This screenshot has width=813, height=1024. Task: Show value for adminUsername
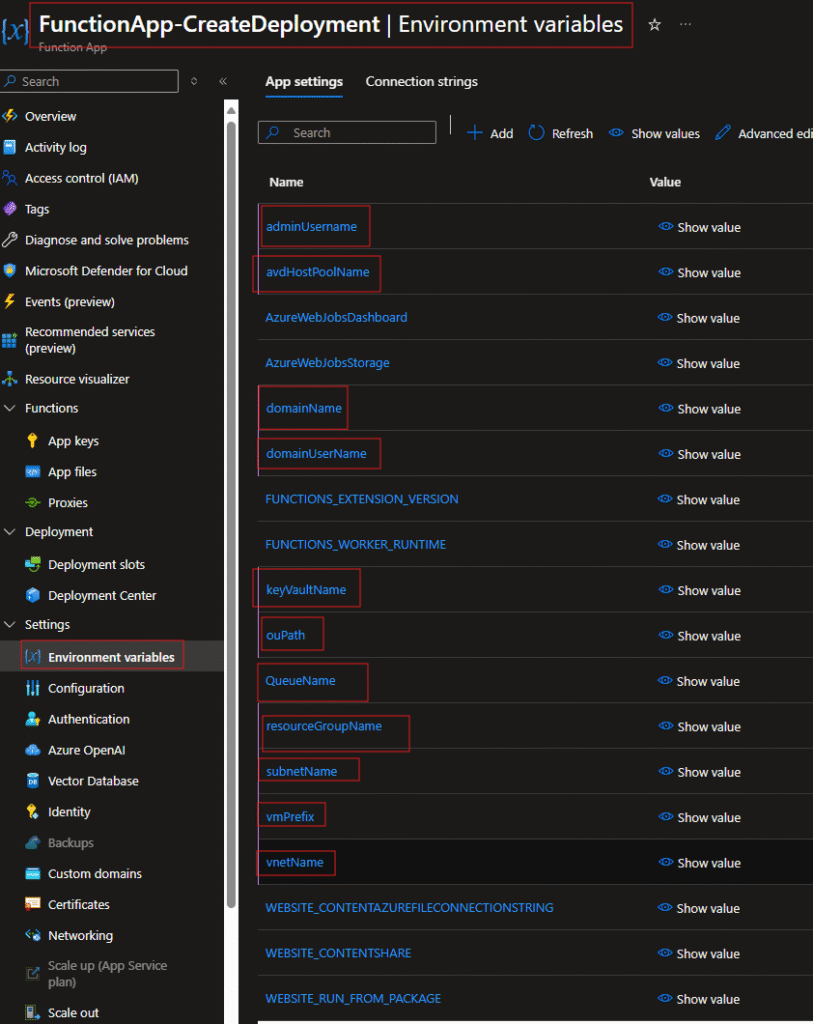coord(699,227)
